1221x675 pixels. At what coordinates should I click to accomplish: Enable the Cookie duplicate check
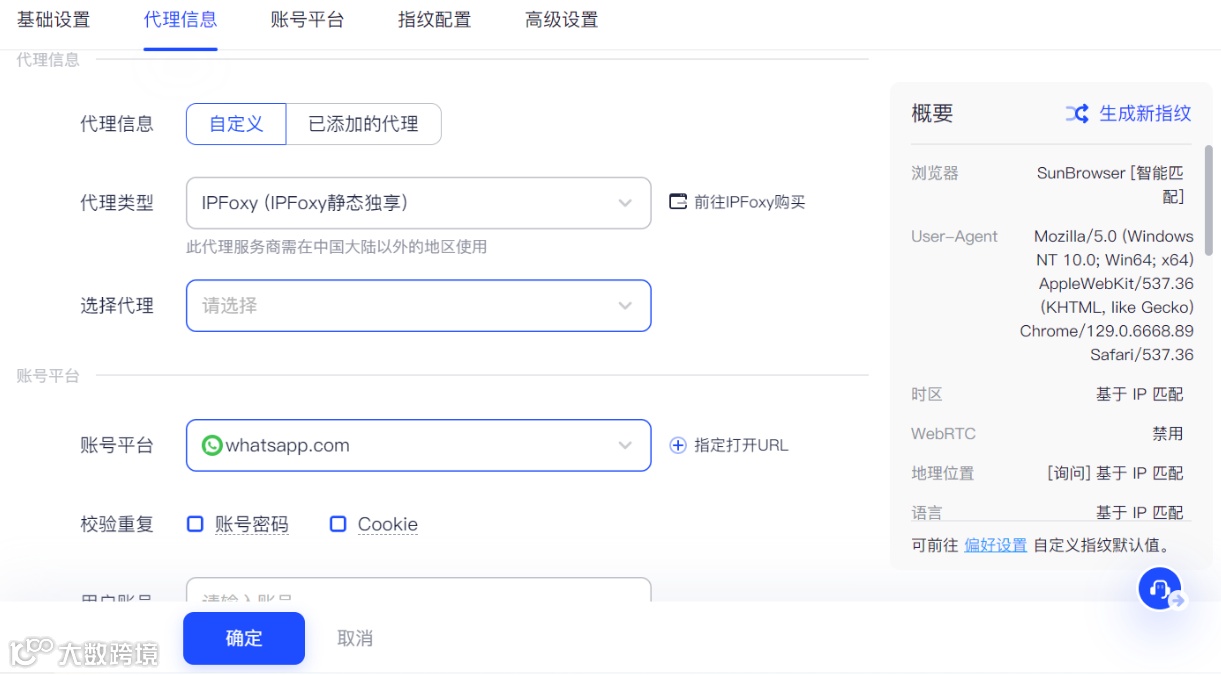tap(338, 523)
